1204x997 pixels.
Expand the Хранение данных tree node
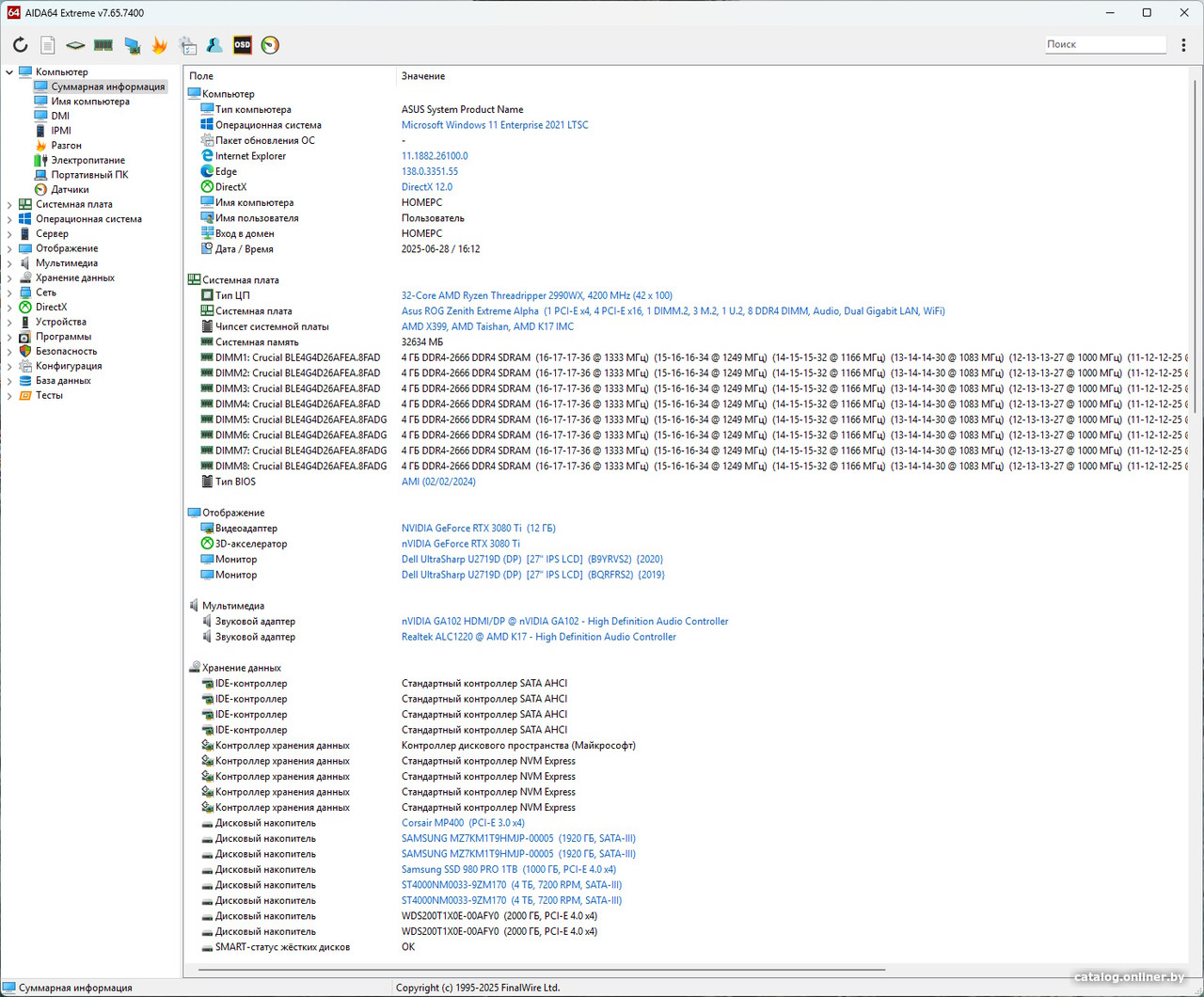coord(9,278)
